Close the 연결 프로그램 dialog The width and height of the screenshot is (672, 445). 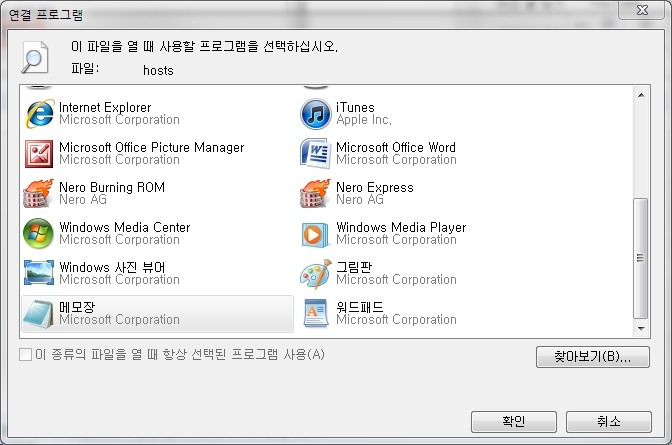(x=642, y=10)
